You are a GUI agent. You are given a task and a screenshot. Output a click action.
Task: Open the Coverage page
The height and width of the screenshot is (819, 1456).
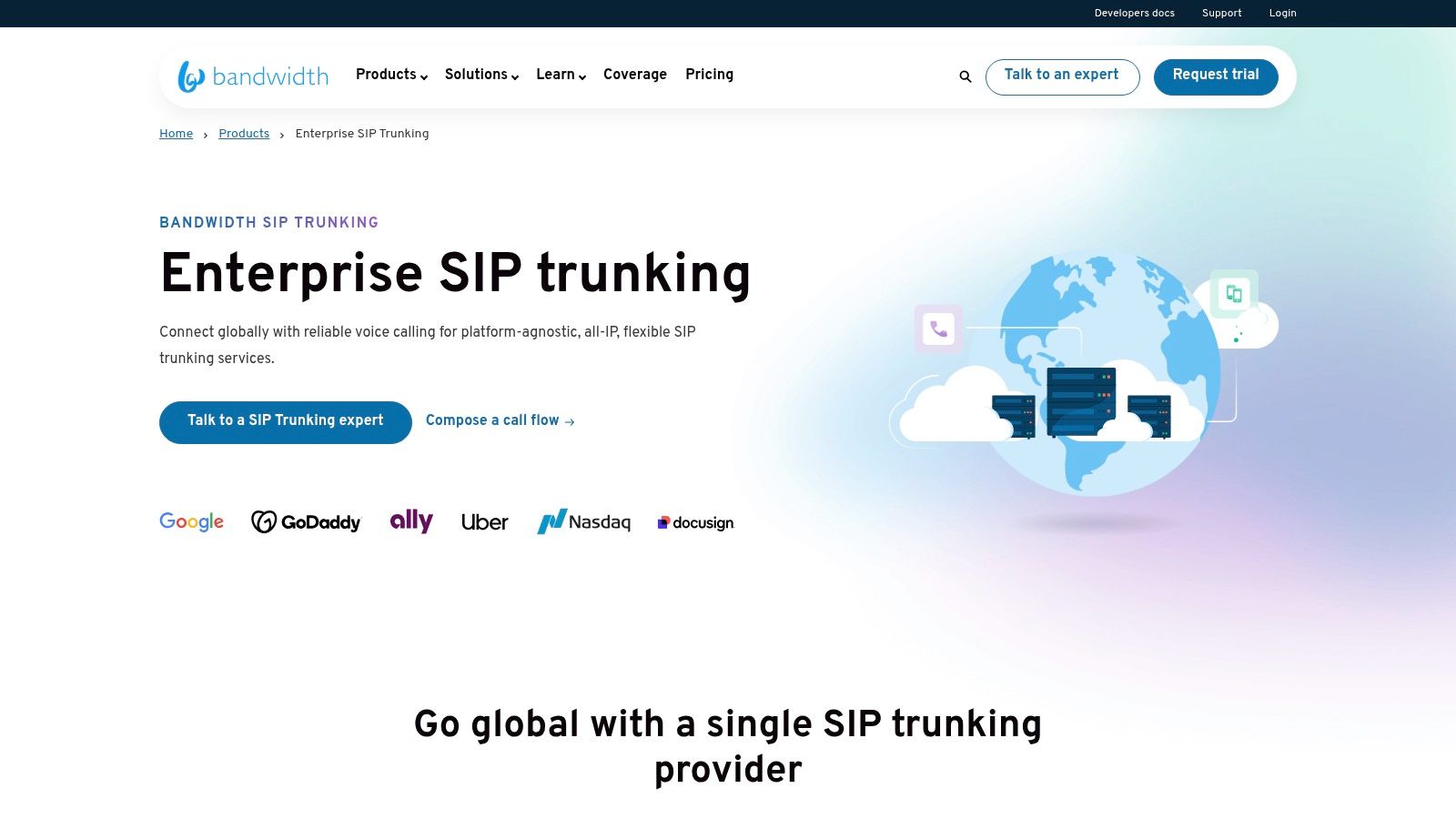click(x=635, y=75)
